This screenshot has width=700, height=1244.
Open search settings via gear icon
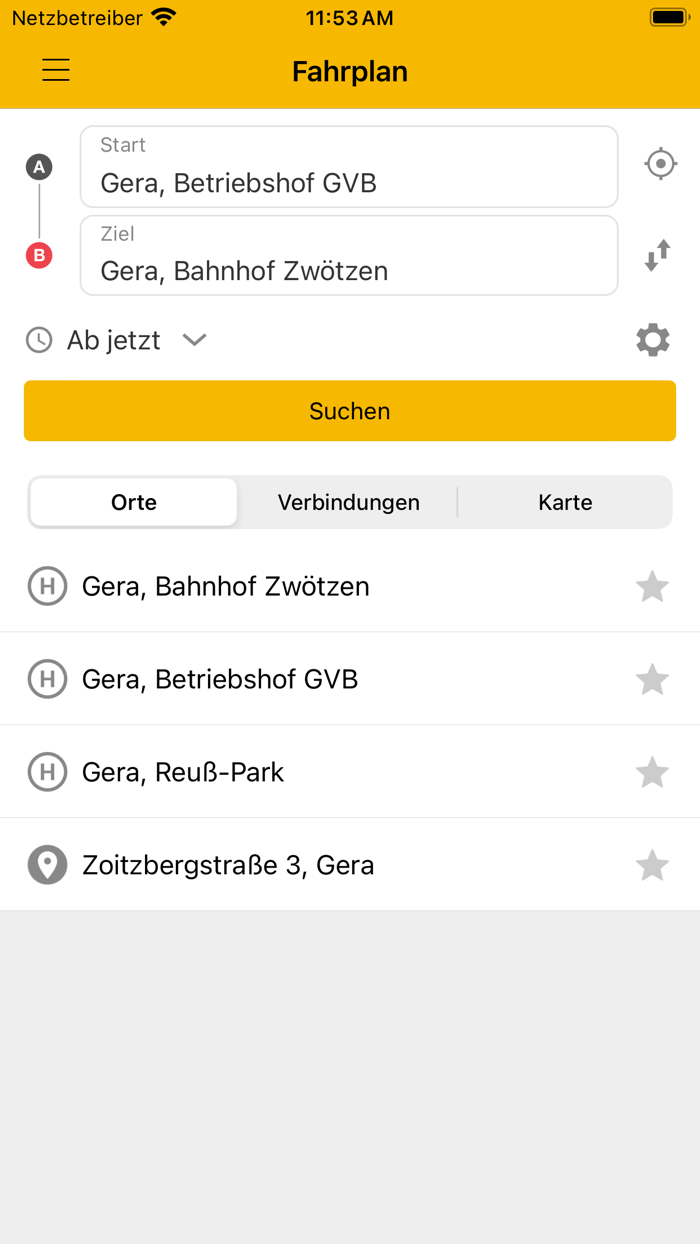(653, 340)
